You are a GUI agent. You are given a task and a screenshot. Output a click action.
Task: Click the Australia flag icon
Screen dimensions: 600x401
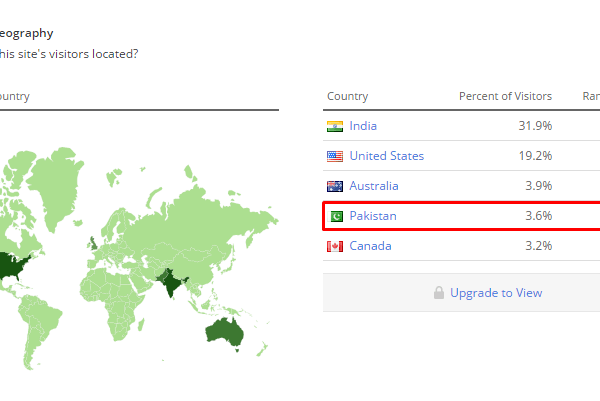335,186
